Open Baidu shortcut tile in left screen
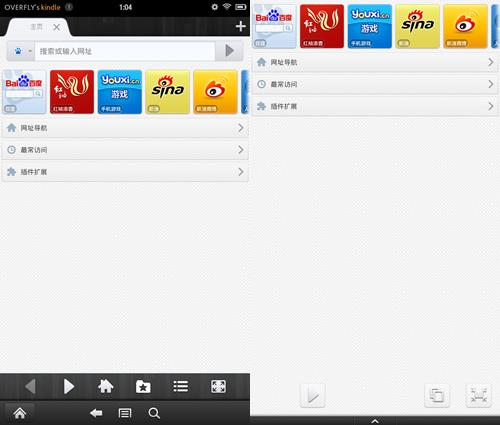 pos(24,92)
